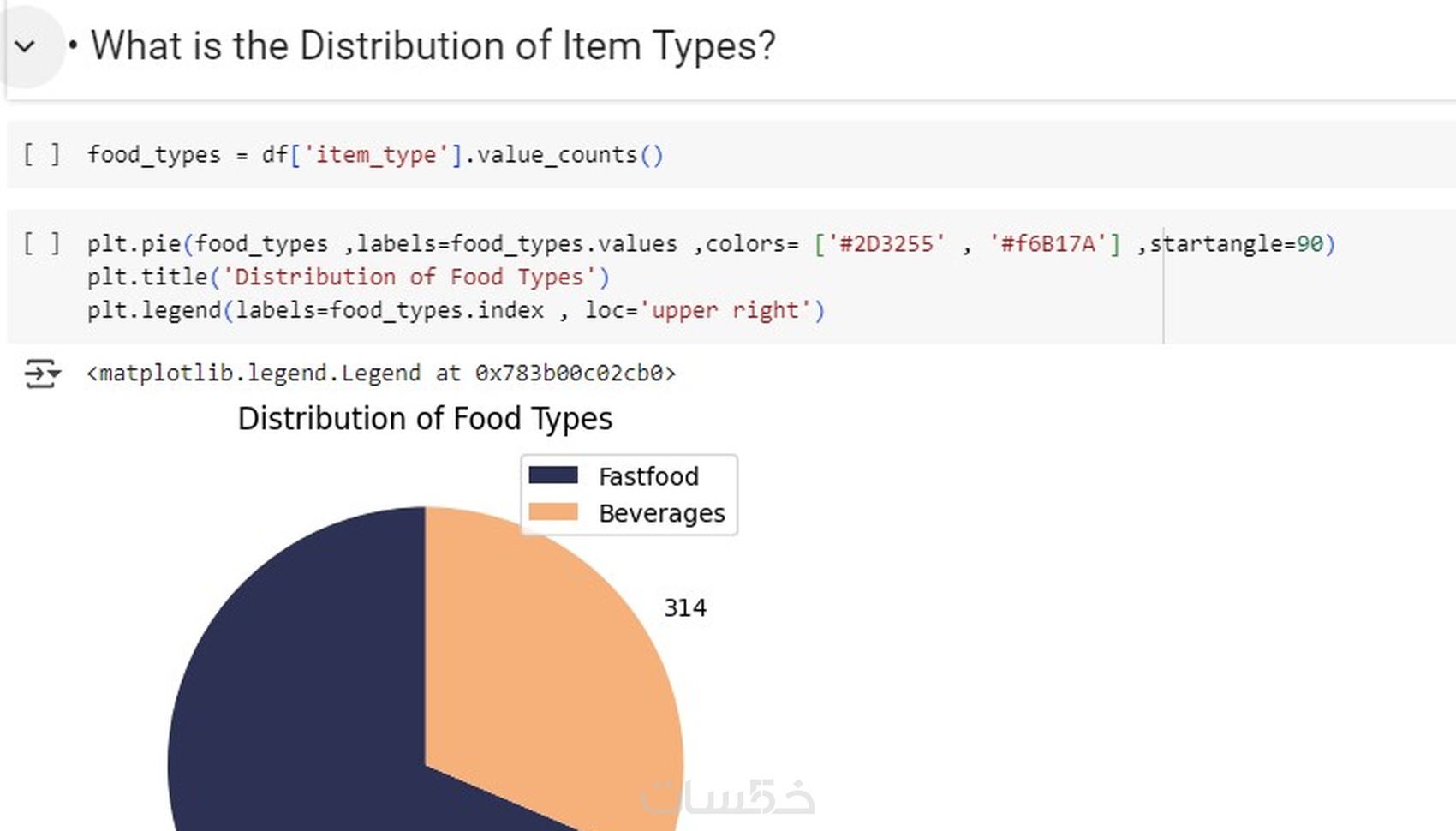1456x831 pixels.
Task: Click the dark navy pie slice
Action: (x=291, y=685)
